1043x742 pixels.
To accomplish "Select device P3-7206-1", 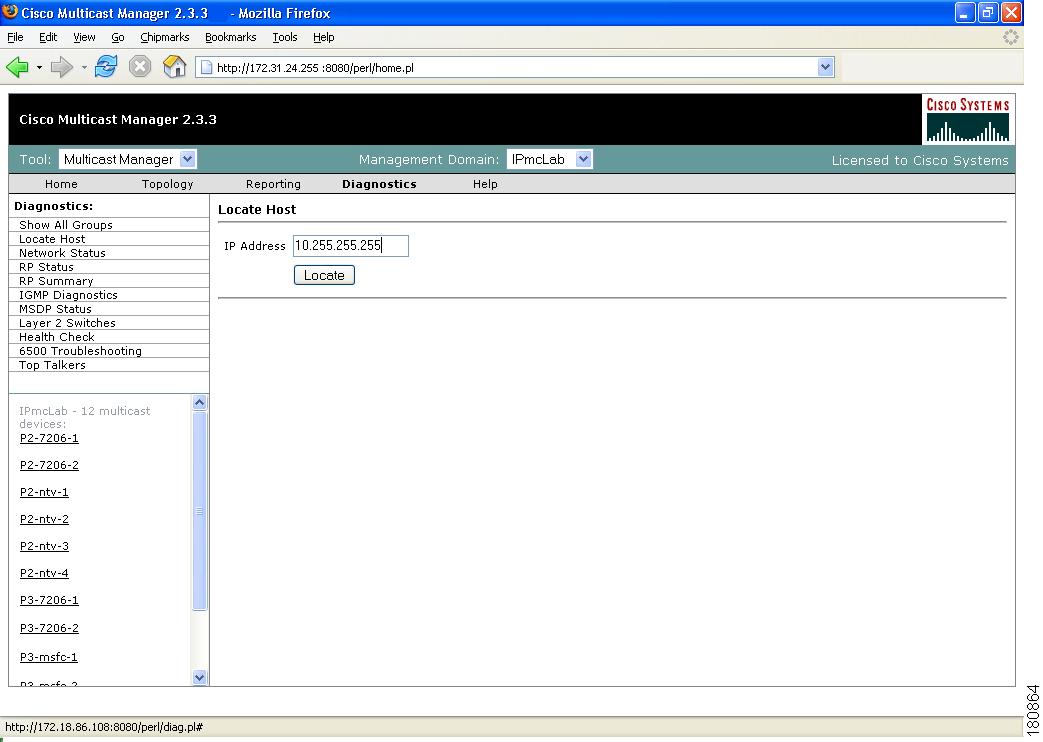I will click(49, 600).
